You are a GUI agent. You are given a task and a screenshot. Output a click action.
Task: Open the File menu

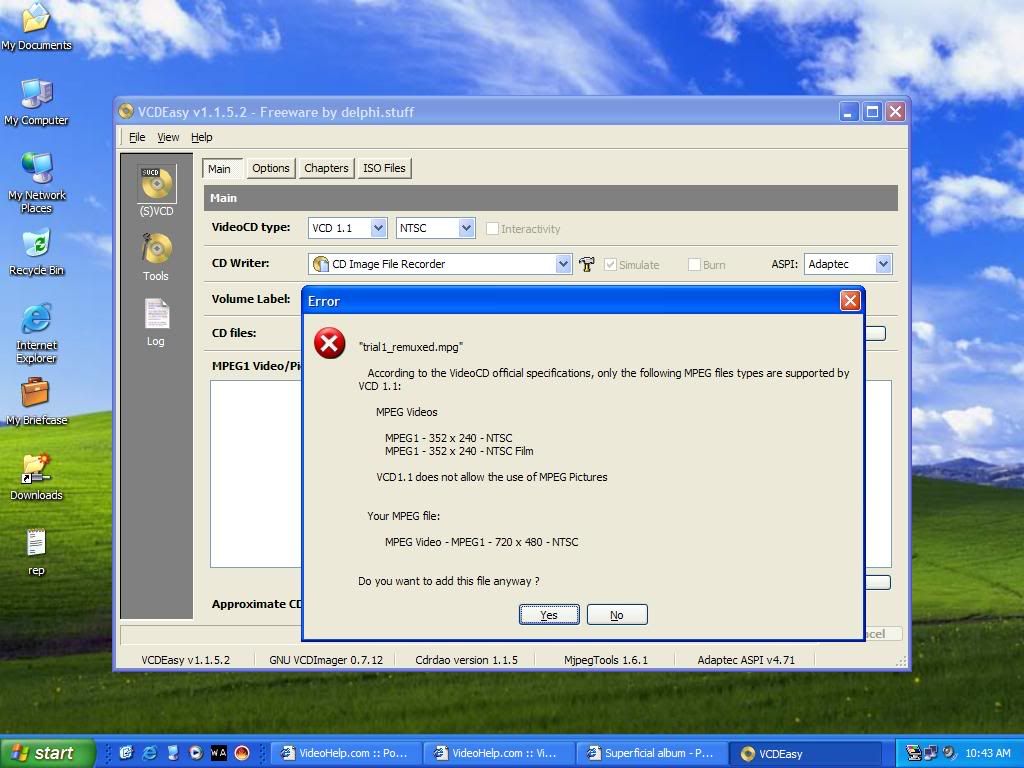137,137
